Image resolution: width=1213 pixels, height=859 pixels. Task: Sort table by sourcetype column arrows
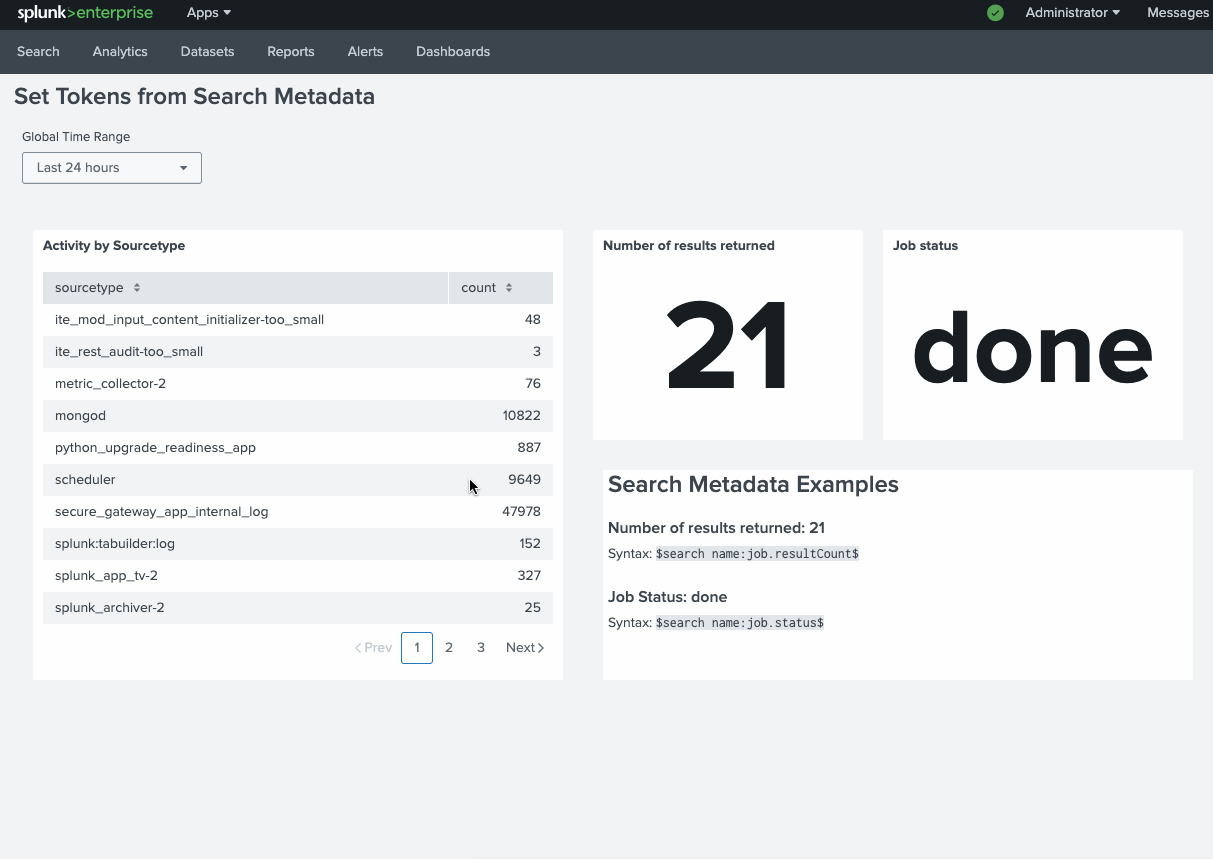tap(137, 288)
